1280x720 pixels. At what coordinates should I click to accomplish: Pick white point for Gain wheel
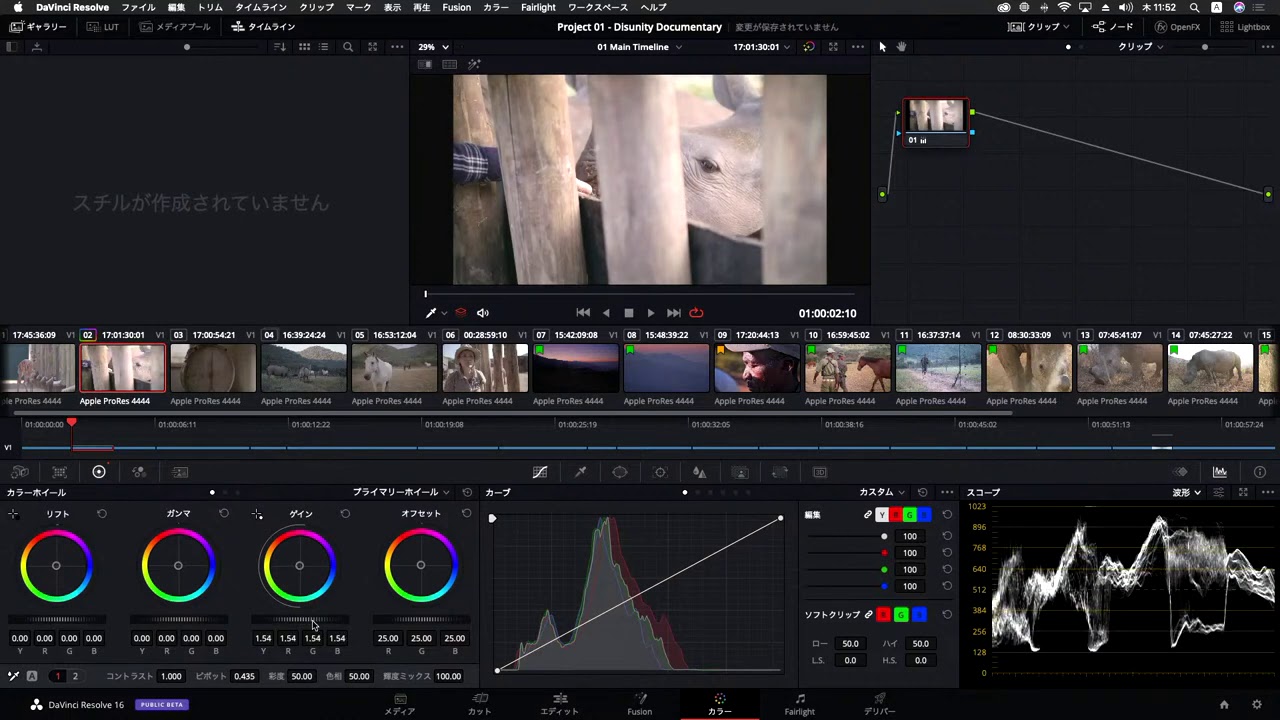tap(257, 514)
